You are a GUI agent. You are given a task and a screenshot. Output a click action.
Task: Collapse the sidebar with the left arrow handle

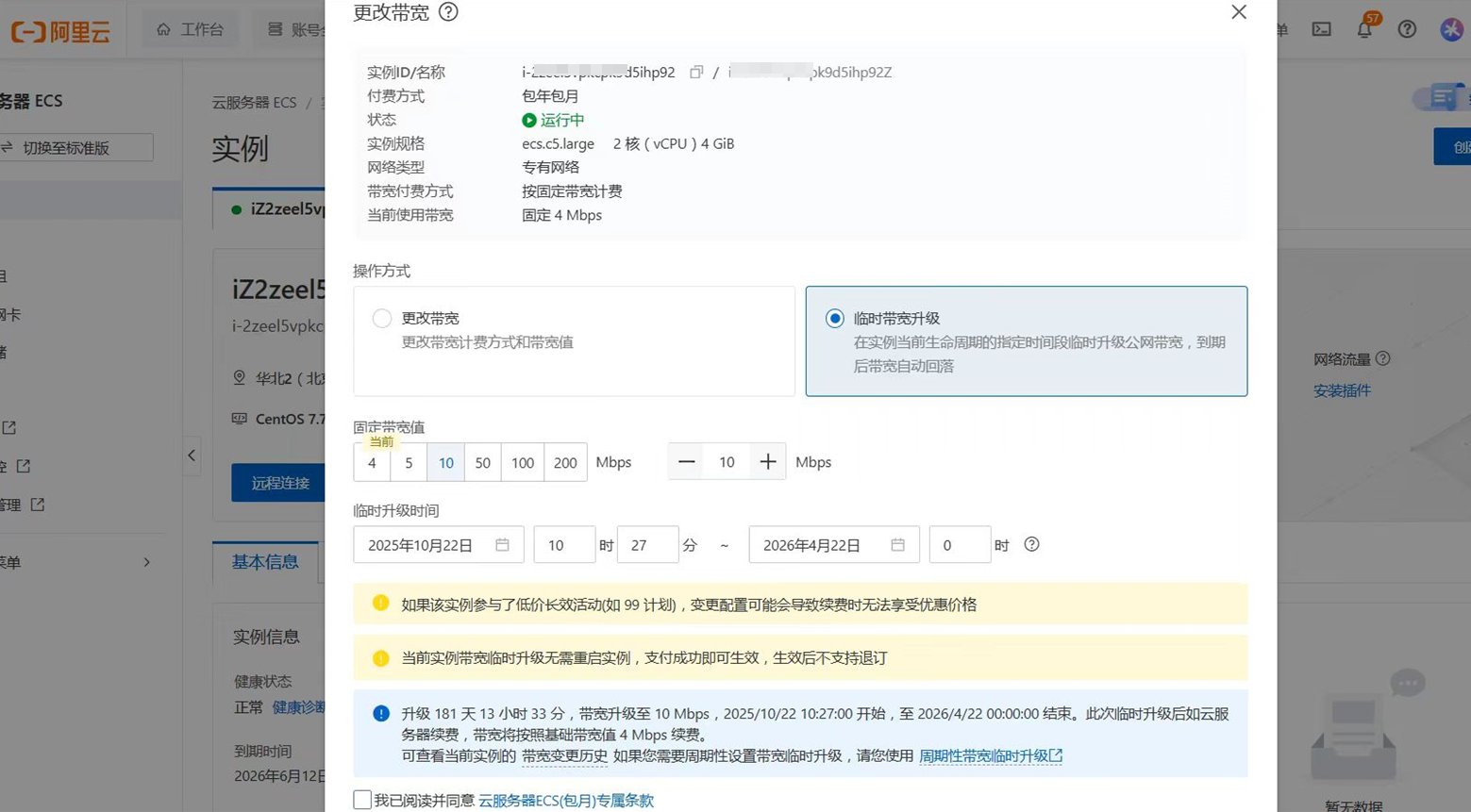(192, 456)
